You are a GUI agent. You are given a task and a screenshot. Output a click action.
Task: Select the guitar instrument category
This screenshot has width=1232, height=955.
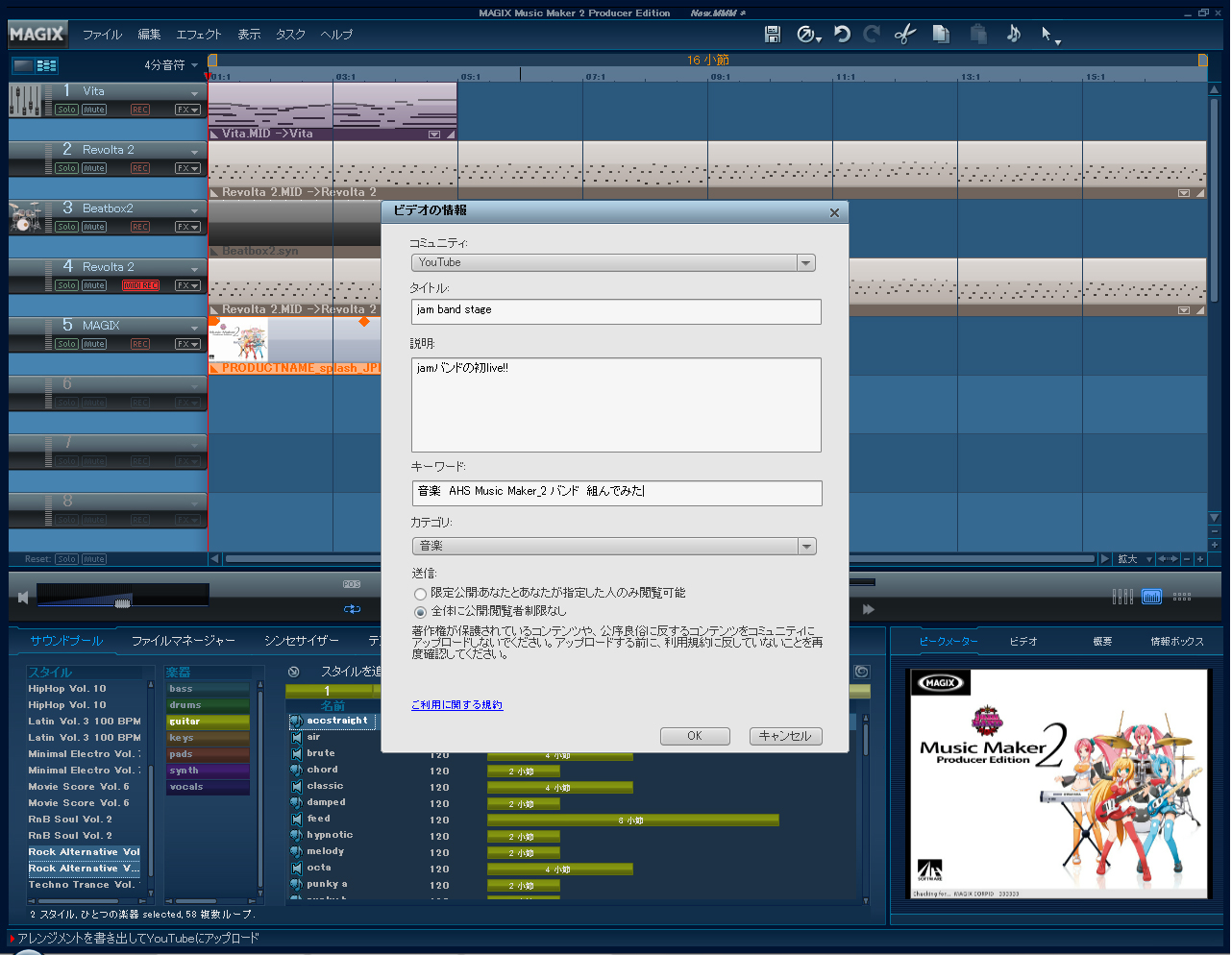208,722
